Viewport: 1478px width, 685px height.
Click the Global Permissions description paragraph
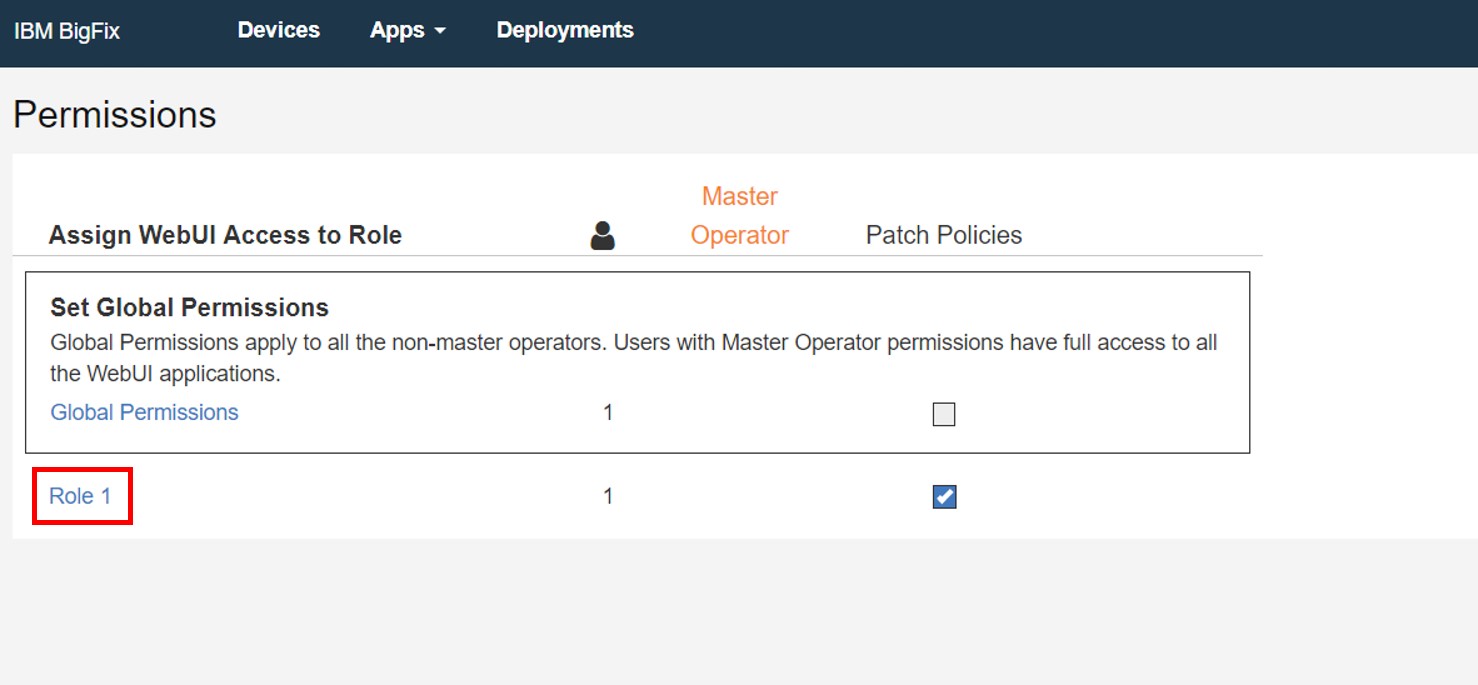(x=633, y=358)
